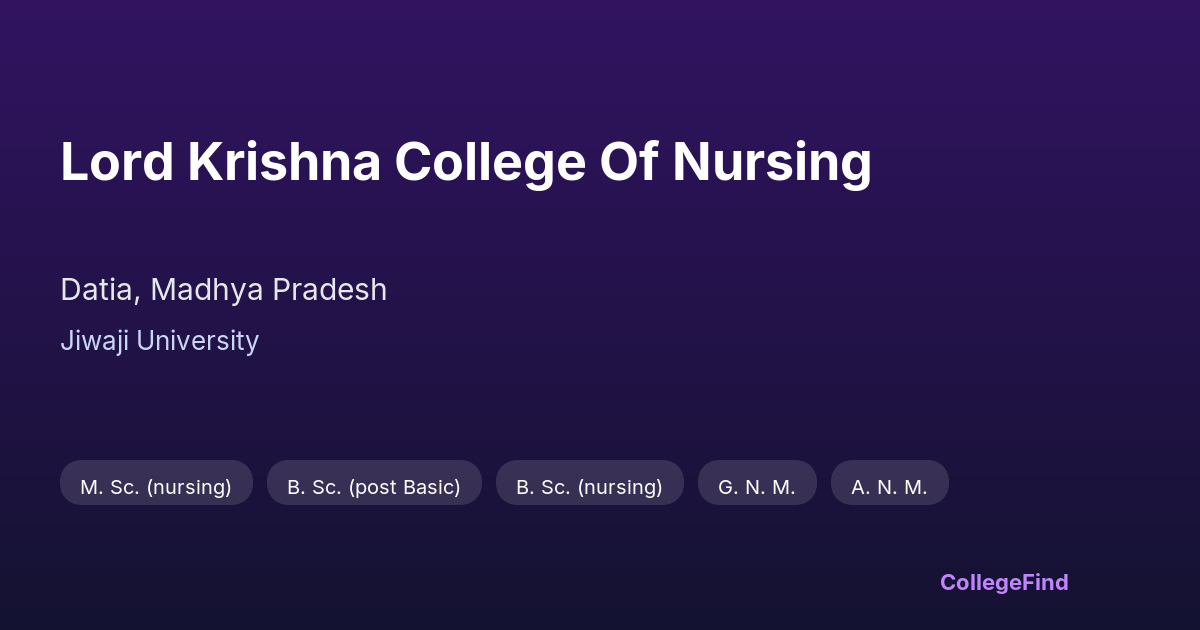Open the Jiwaji University affiliation link
This screenshot has height=630, width=1200.
point(159,341)
